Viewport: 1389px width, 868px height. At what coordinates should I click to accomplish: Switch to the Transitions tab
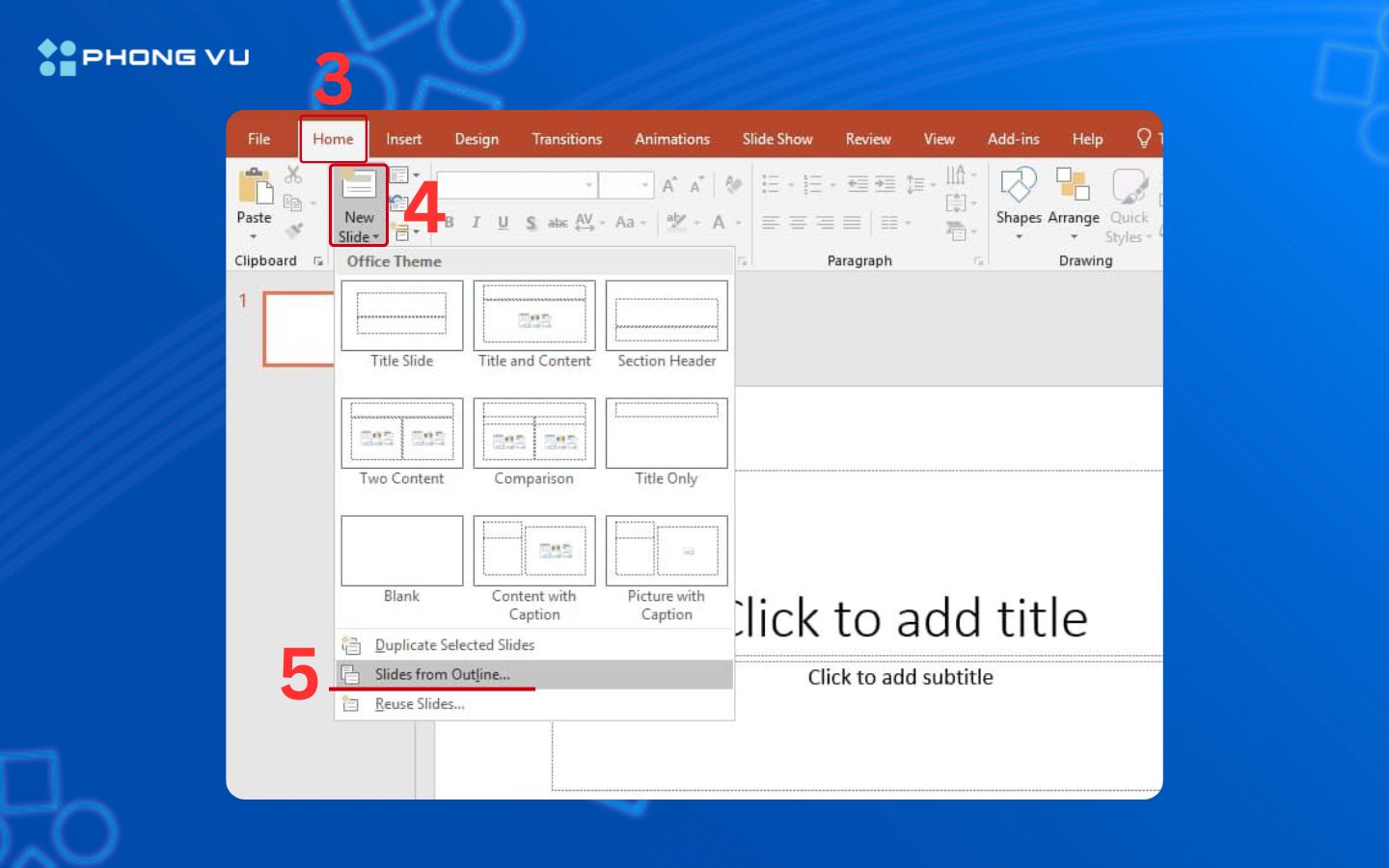pyautogui.click(x=567, y=139)
